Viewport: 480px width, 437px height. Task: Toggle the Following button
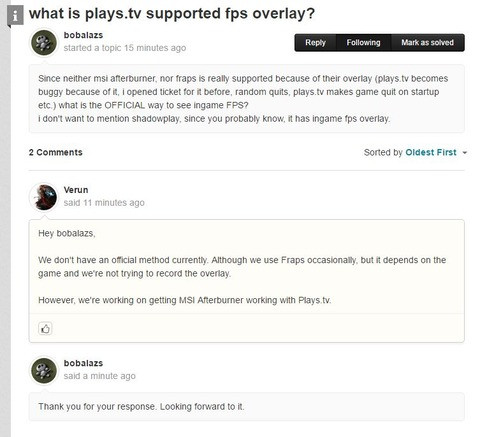tap(363, 43)
